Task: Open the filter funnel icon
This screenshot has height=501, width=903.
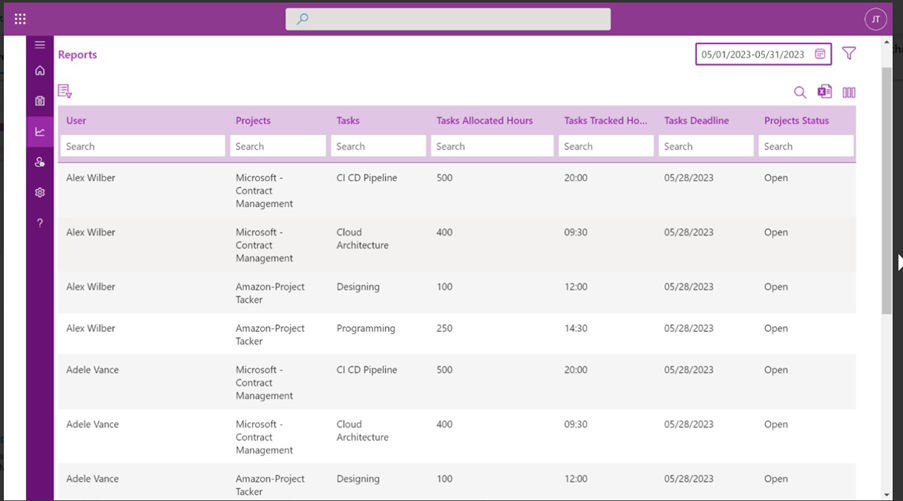Action: [x=849, y=54]
